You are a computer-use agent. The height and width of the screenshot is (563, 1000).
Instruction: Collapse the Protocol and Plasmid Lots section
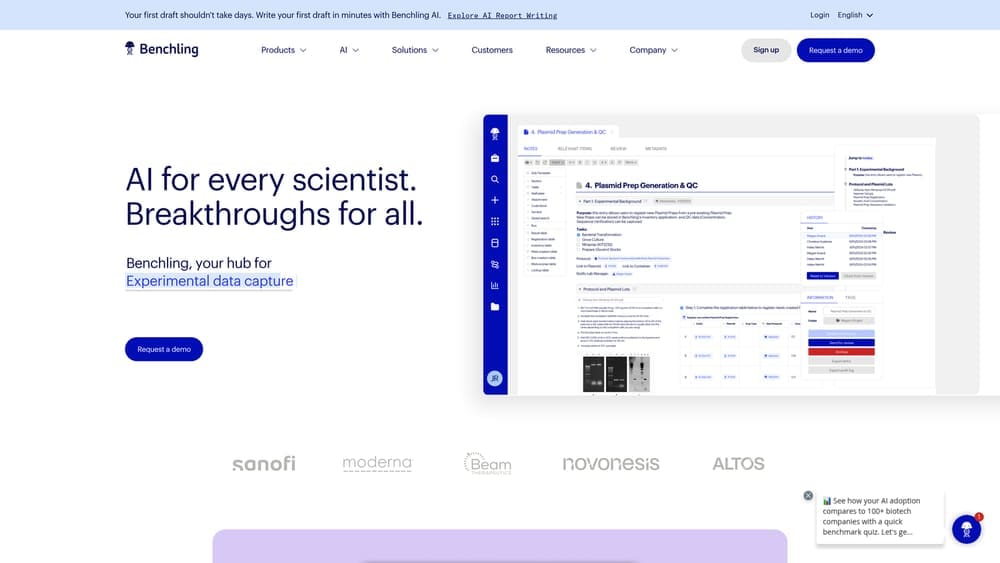tap(580, 289)
